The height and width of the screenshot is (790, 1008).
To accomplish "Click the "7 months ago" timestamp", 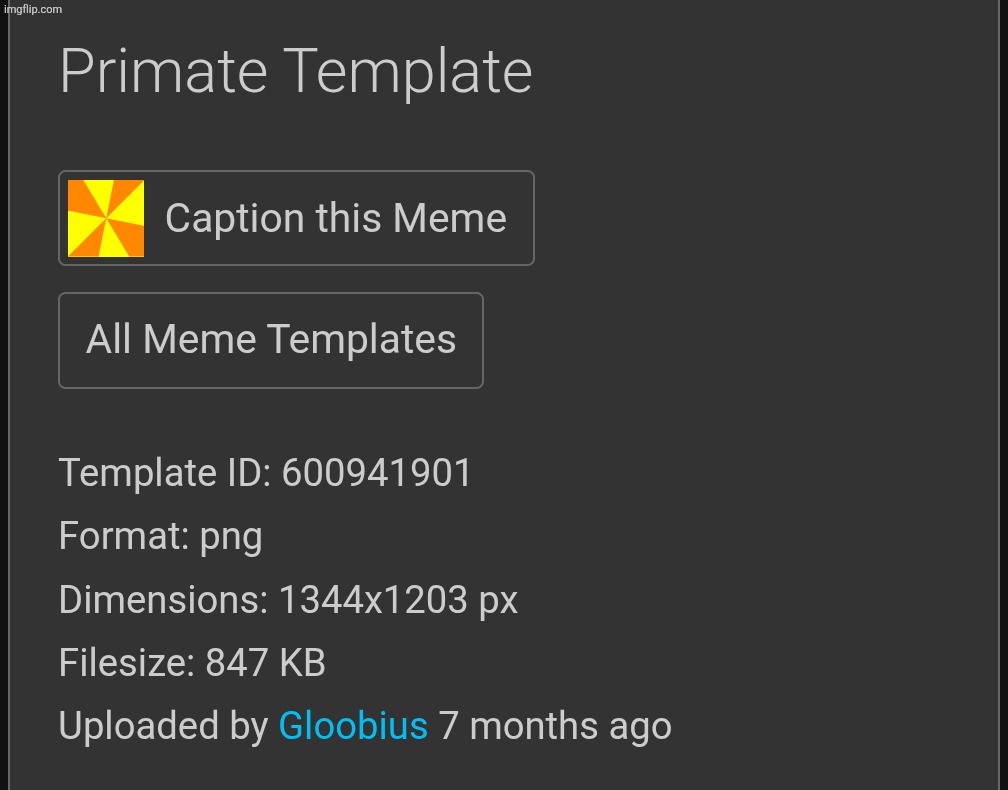I will pos(555,726).
